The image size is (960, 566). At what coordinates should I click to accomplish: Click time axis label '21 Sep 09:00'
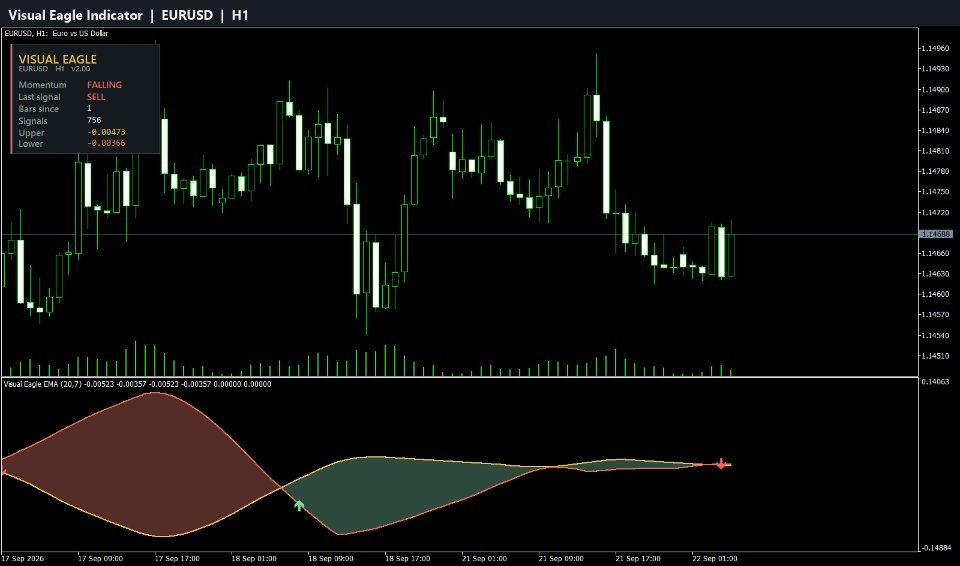pyautogui.click(x=561, y=559)
